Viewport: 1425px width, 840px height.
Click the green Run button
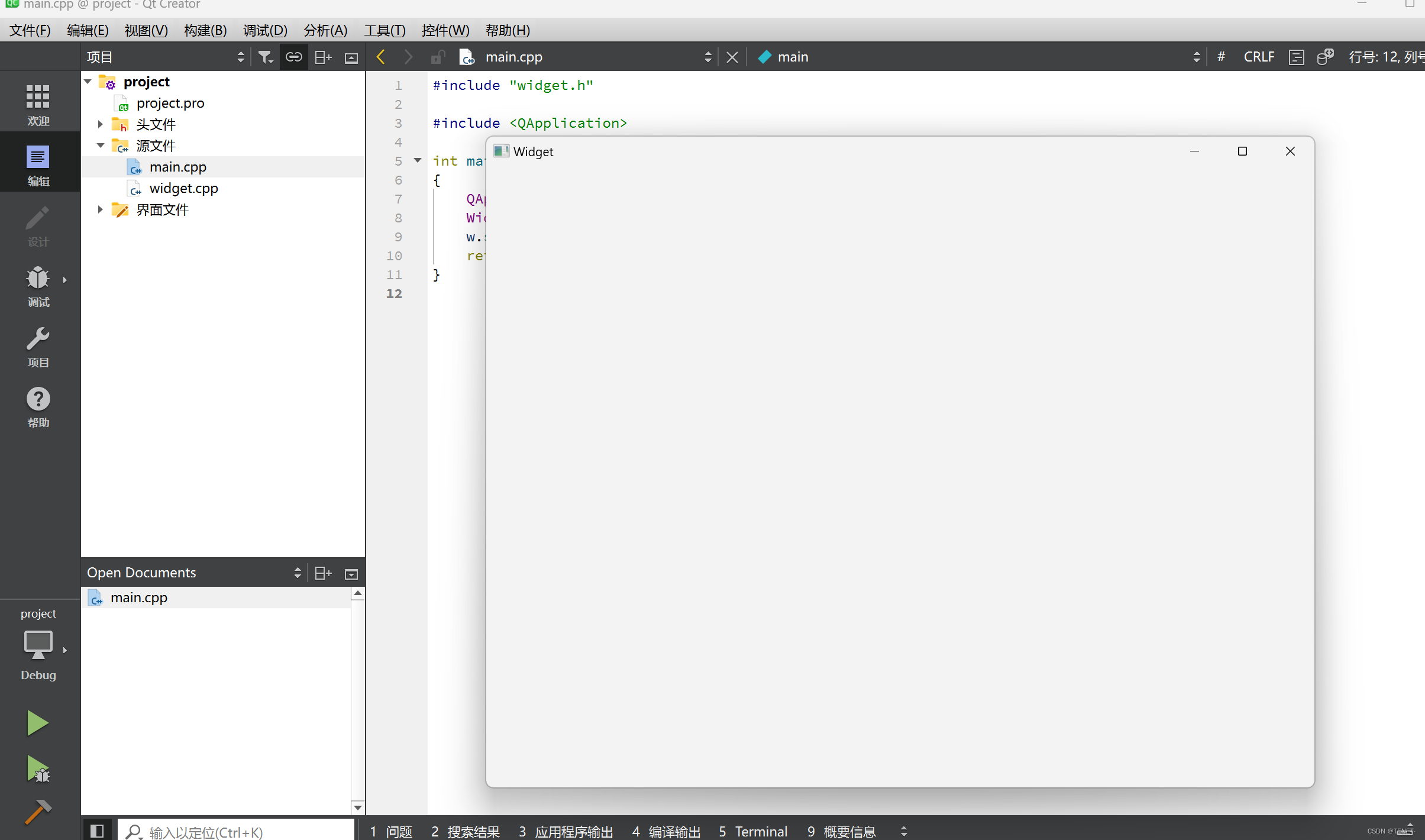(37, 723)
